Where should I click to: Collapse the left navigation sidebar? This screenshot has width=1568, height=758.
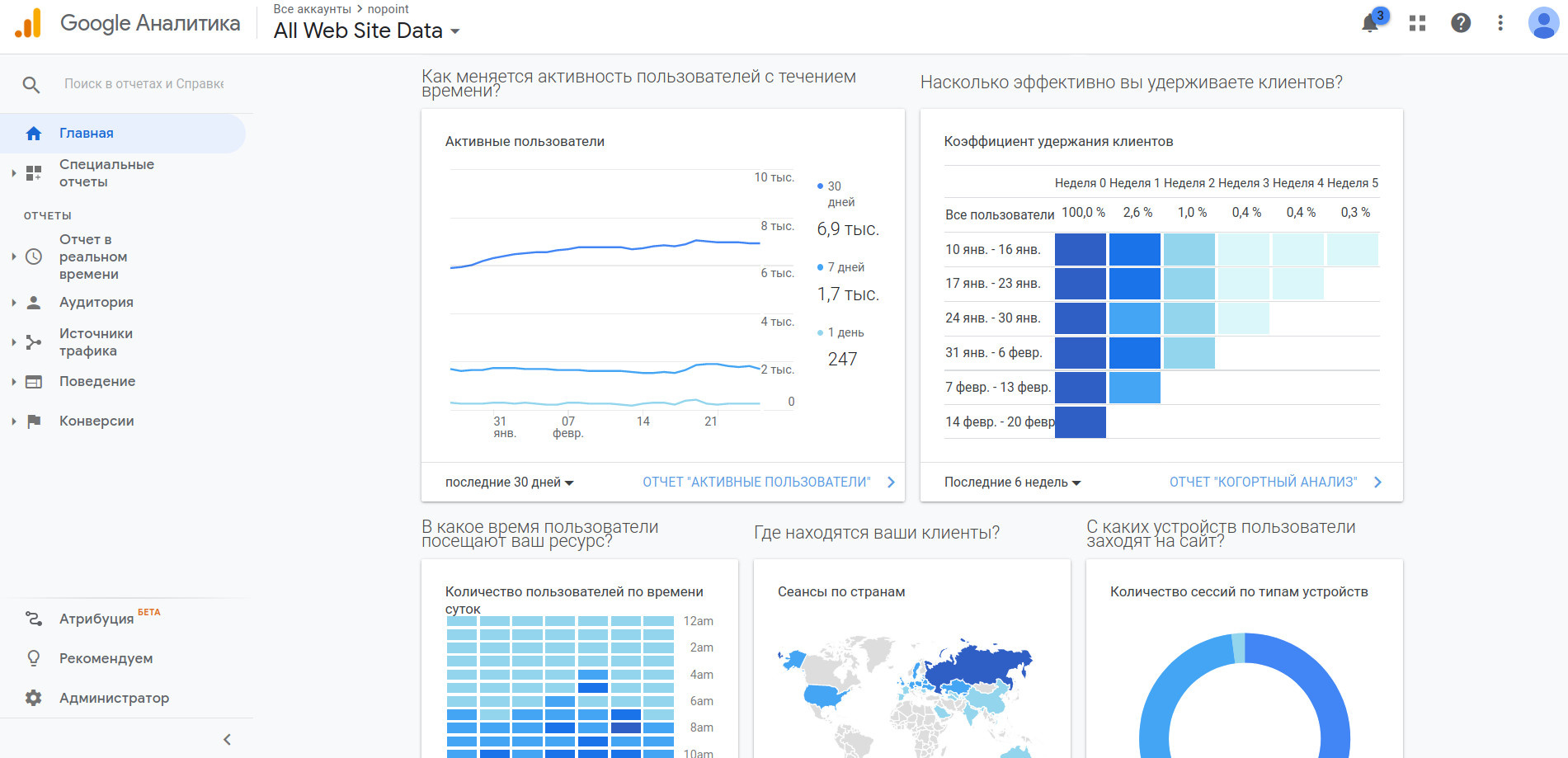pyautogui.click(x=228, y=740)
